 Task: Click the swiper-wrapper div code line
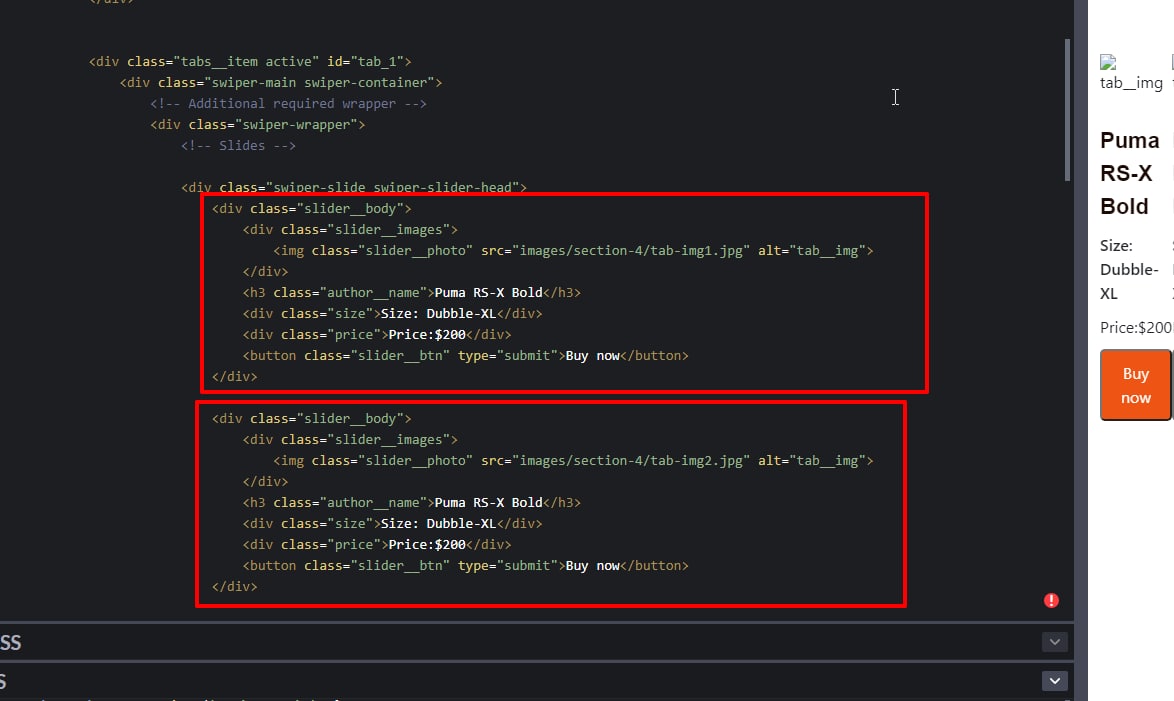pyautogui.click(x=258, y=124)
